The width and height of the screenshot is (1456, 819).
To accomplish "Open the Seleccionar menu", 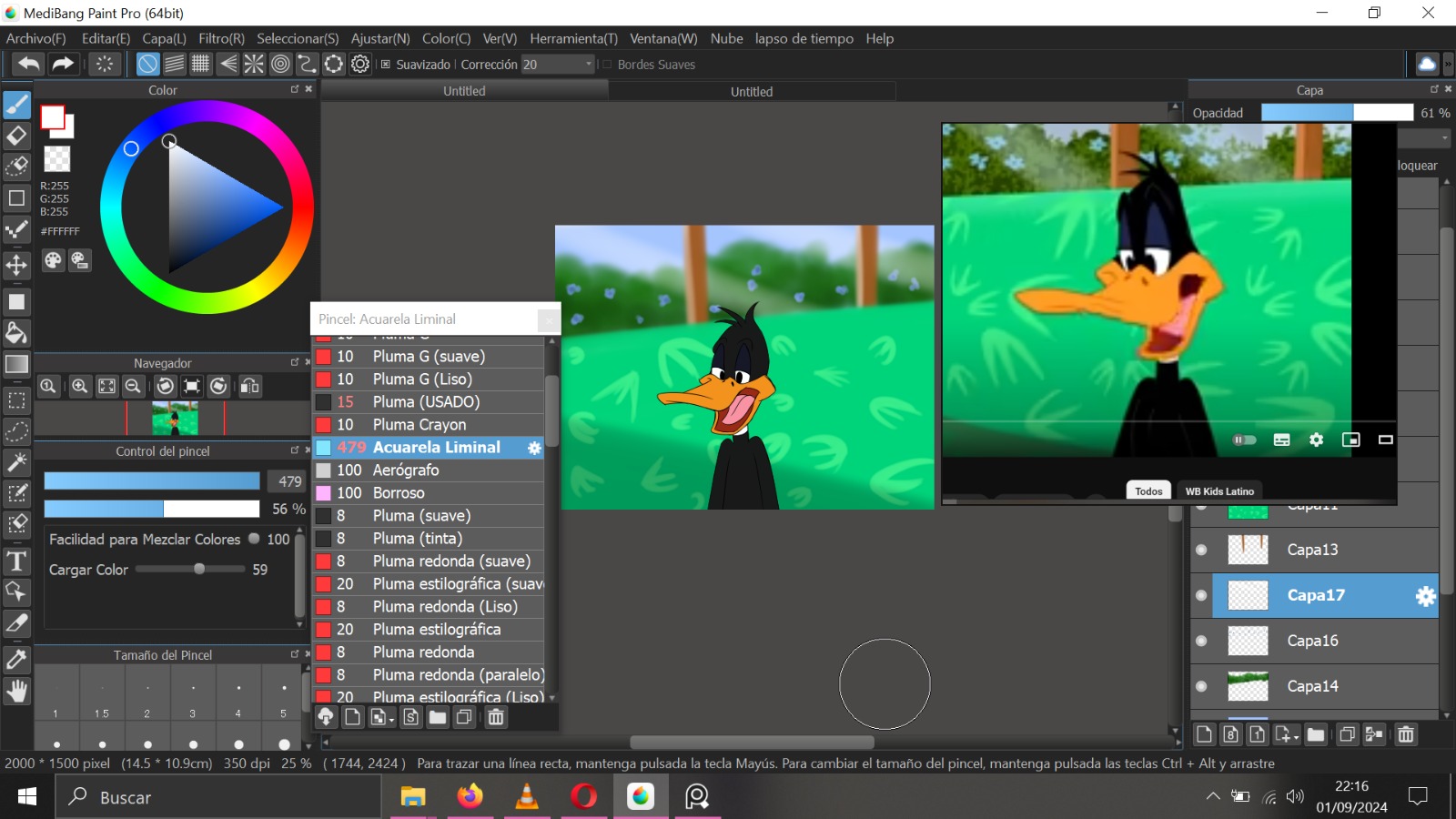I will [298, 38].
